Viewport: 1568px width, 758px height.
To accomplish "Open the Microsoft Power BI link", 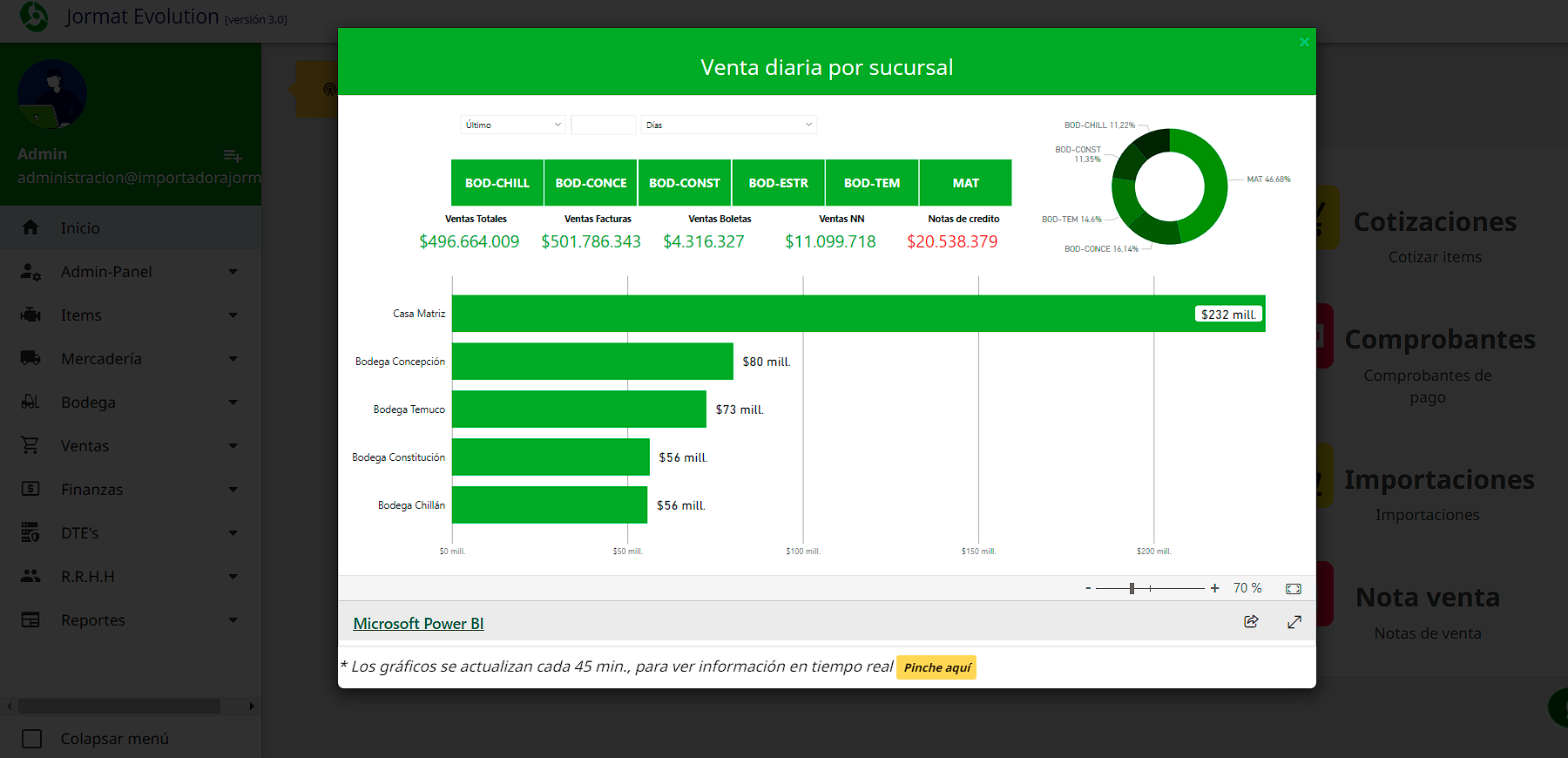I will pos(418,624).
